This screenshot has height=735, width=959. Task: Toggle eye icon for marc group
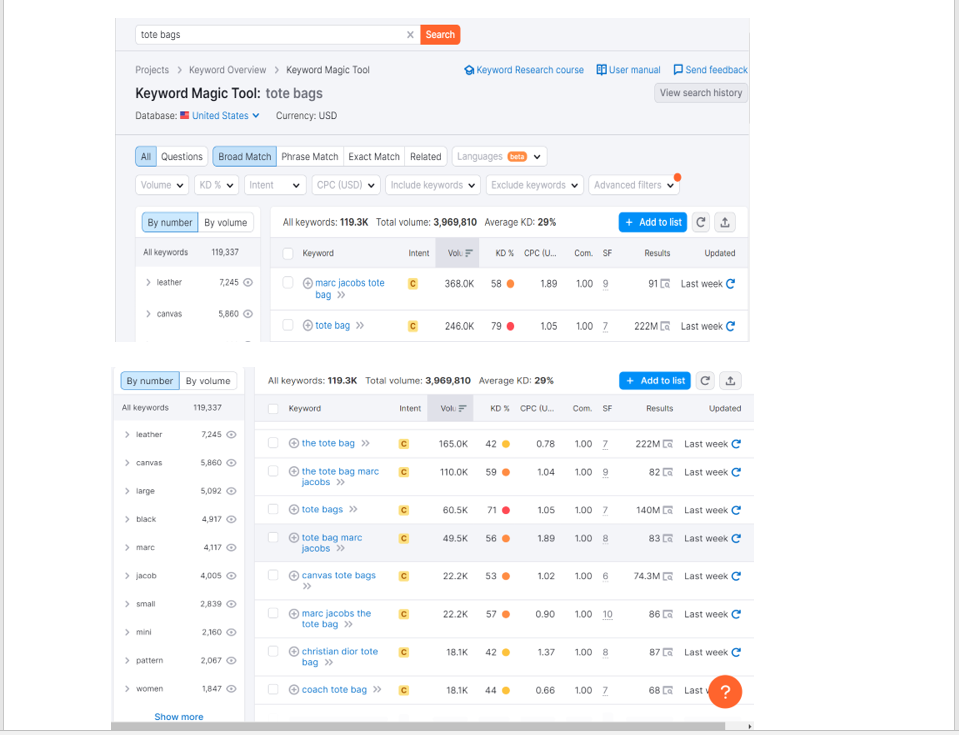click(231, 547)
